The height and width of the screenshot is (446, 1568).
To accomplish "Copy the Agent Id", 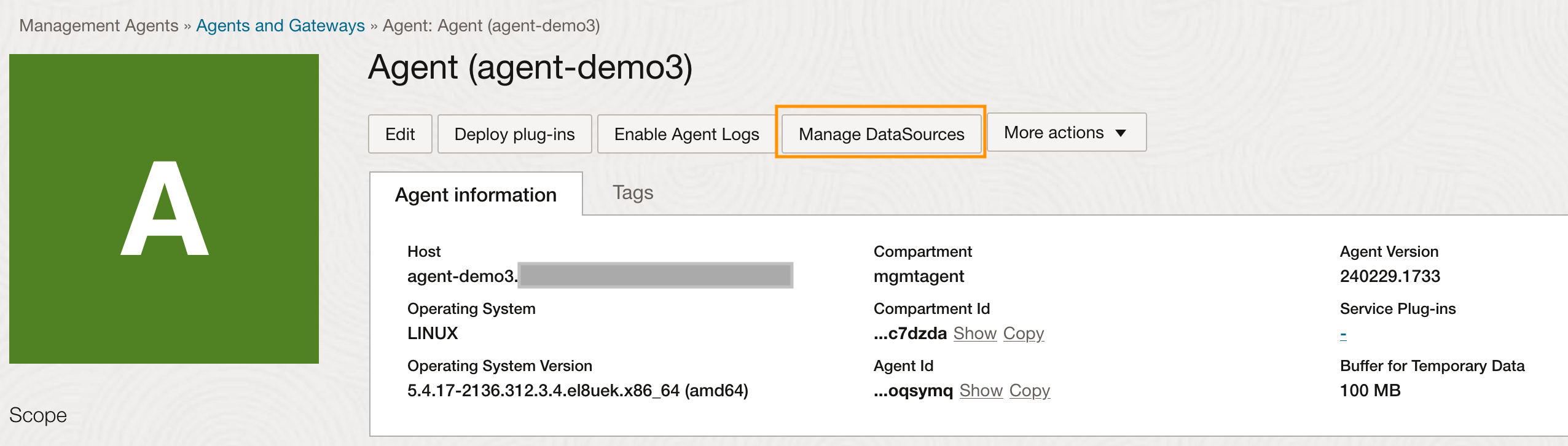I will click(x=1029, y=391).
